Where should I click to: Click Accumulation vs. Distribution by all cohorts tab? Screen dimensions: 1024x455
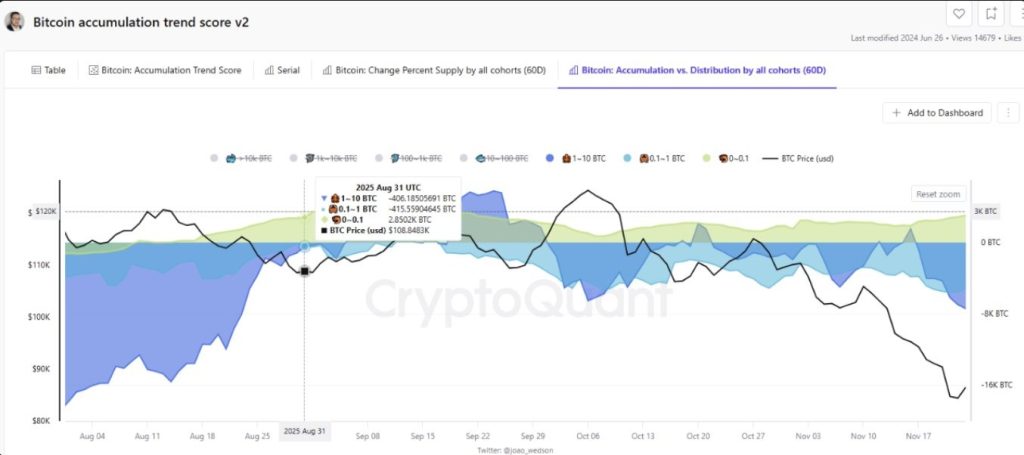click(x=696, y=70)
